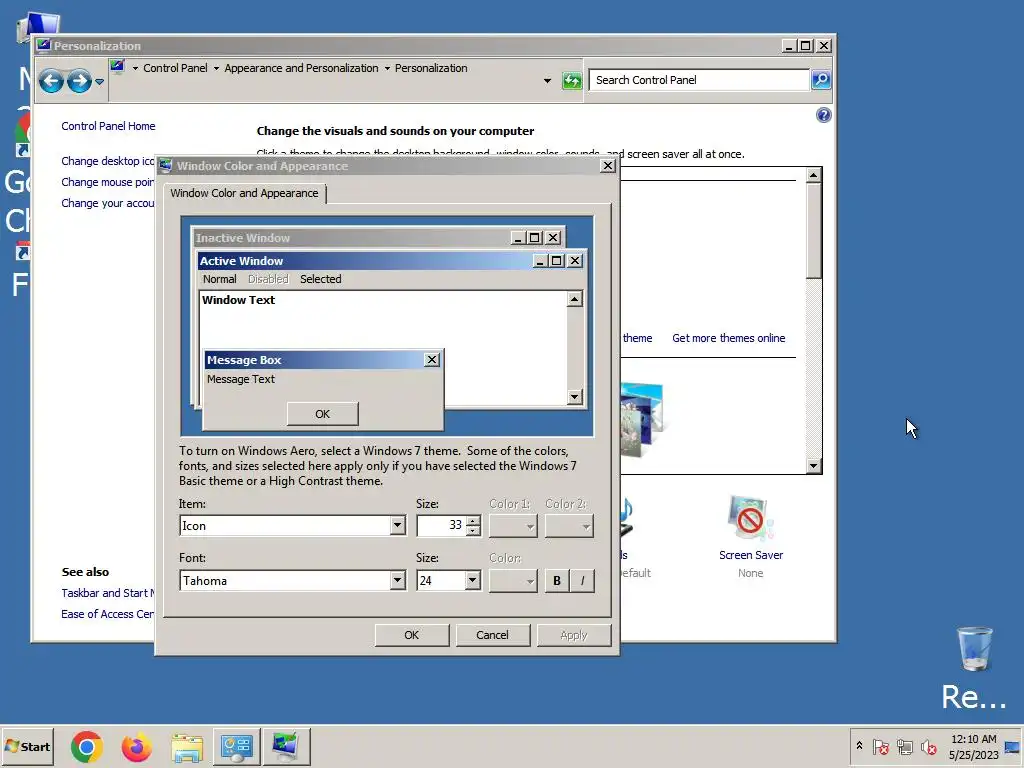Open the Font dropdown showing Tahoma
Viewport: 1024px width, 768px height.
(x=397, y=581)
